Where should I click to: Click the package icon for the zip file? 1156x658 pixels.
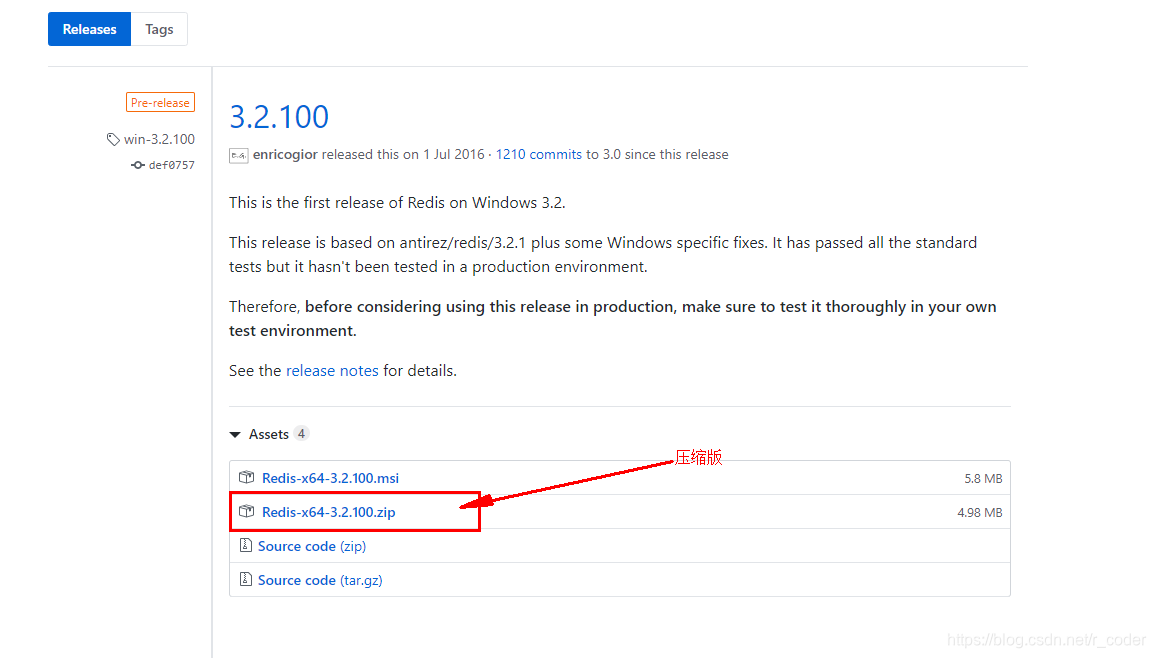(246, 511)
